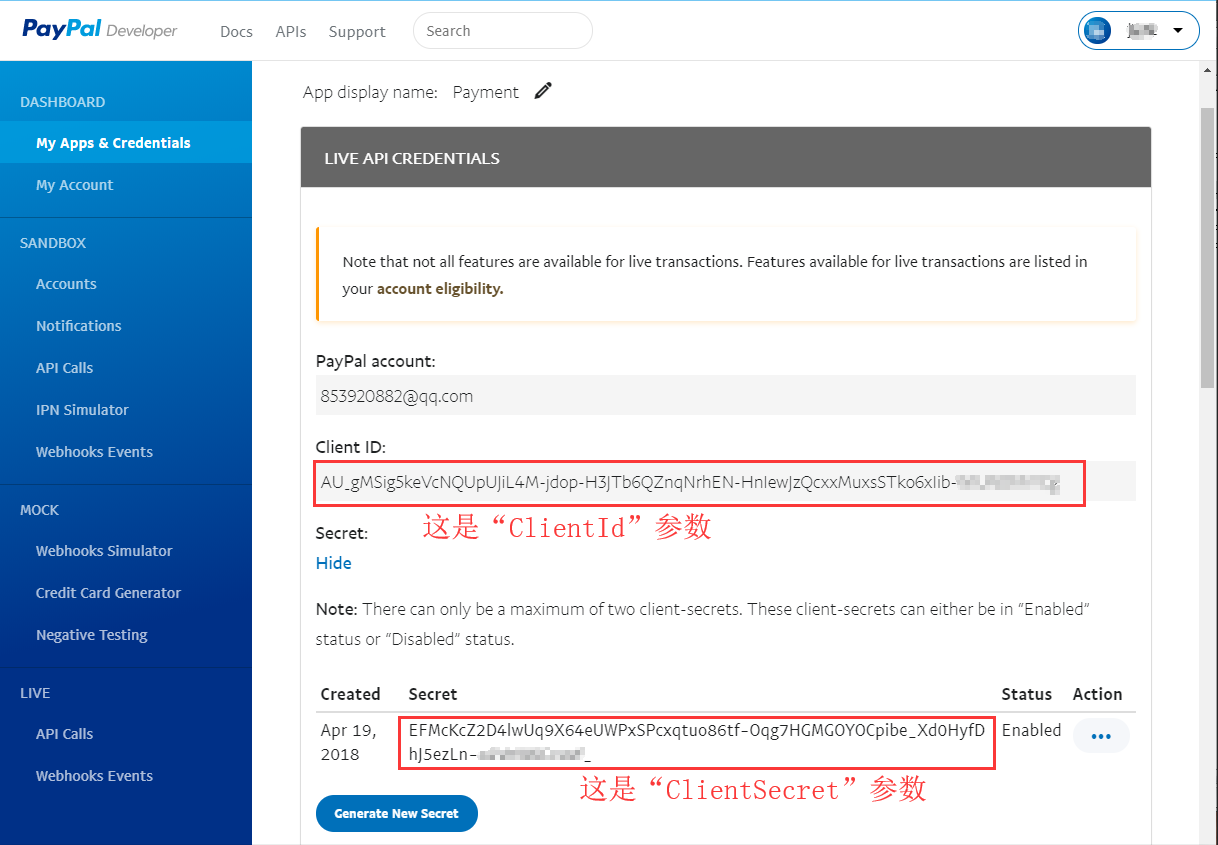
Task: Click the Status column header
Action: click(1027, 694)
